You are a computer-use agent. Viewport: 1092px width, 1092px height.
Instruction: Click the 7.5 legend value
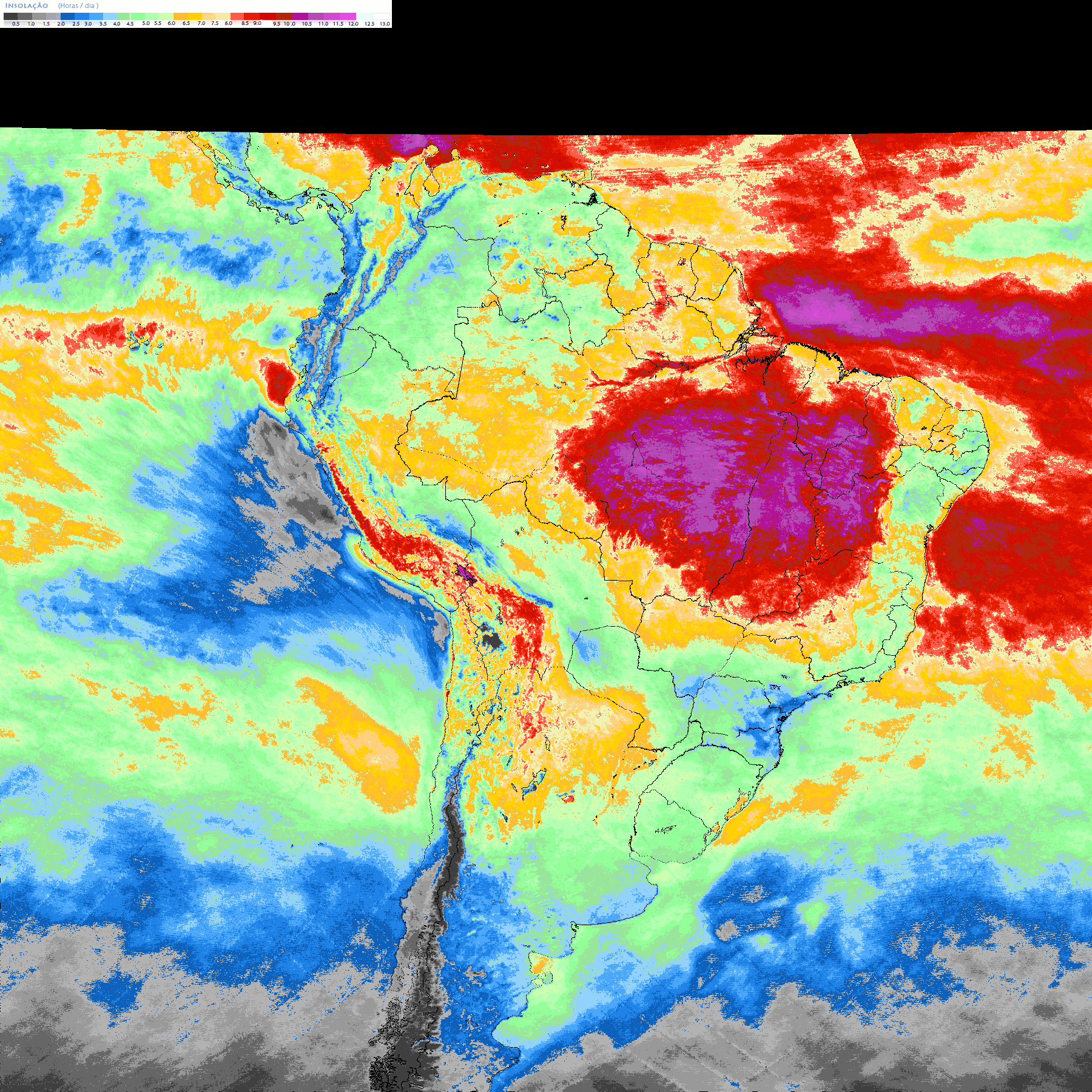[215, 23]
